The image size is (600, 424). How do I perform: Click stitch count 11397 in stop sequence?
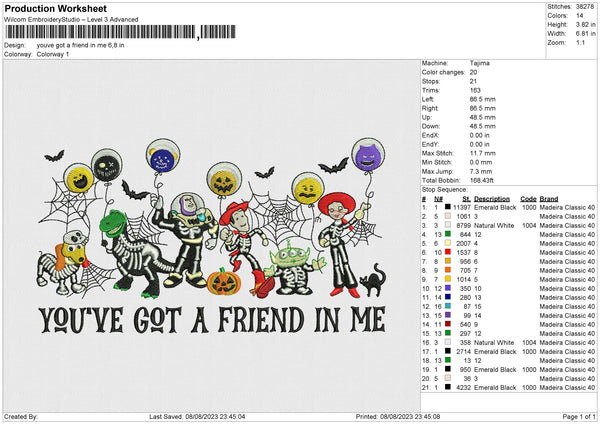coord(462,207)
